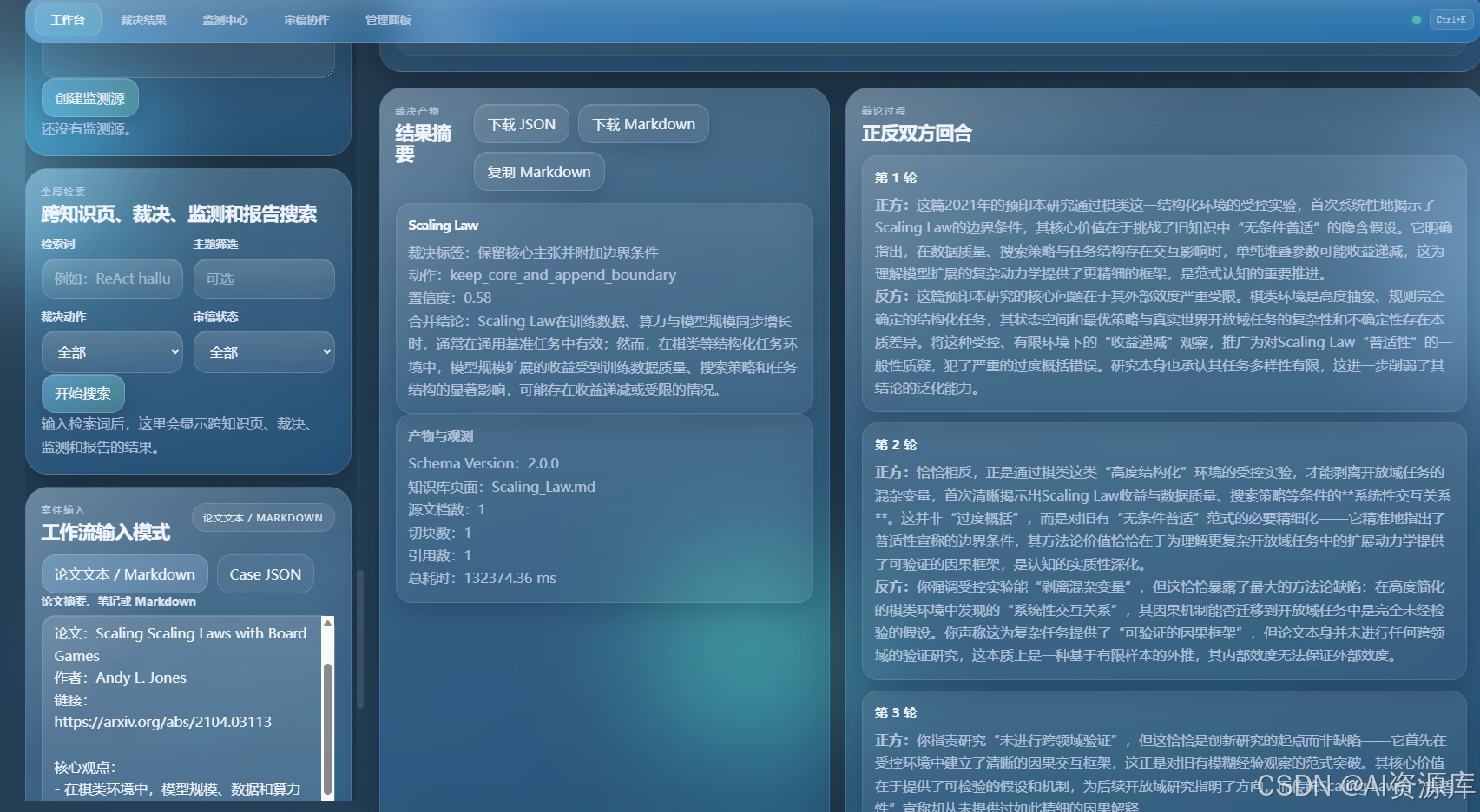Viewport: 1480px width, 812px height.
Task: Open the 管理面板 tab
Action: coord(388,20)
